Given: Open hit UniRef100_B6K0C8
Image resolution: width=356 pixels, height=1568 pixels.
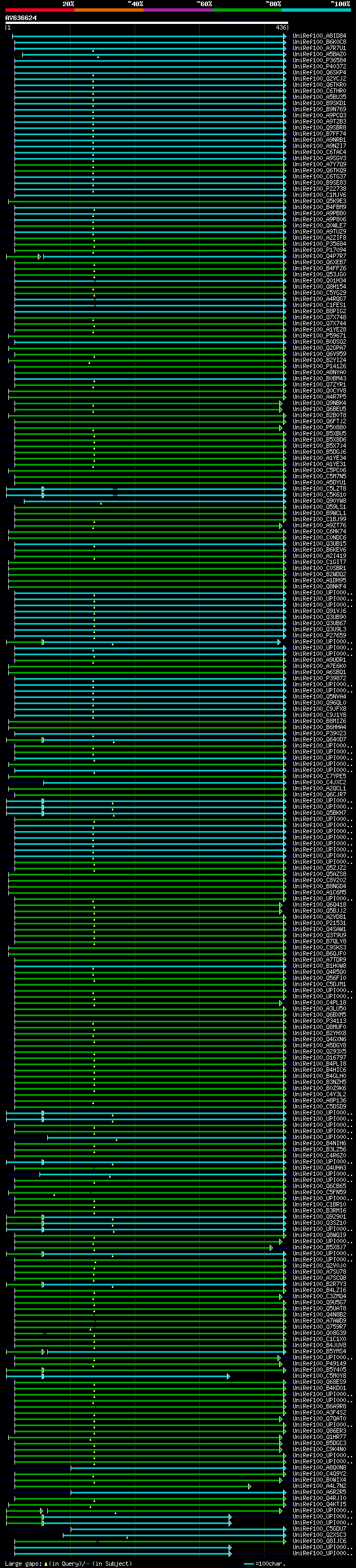Looking at the screenshot, I should [x=319, y=42].
